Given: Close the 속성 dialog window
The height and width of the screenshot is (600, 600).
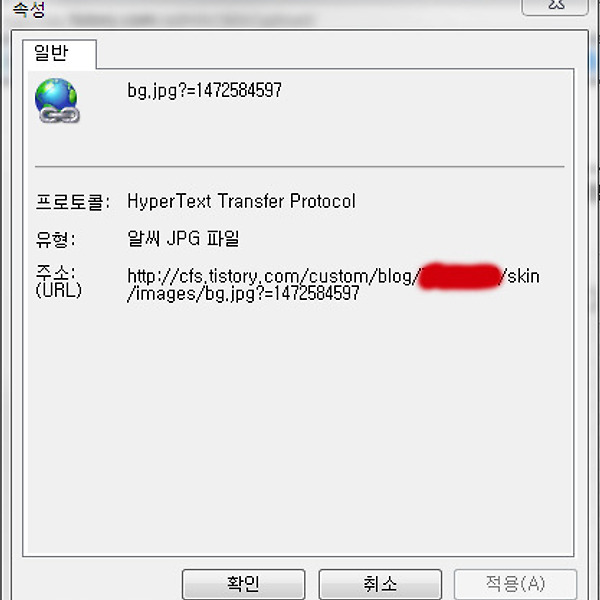Looking at the screenshot, I should [x=555, y=6].
